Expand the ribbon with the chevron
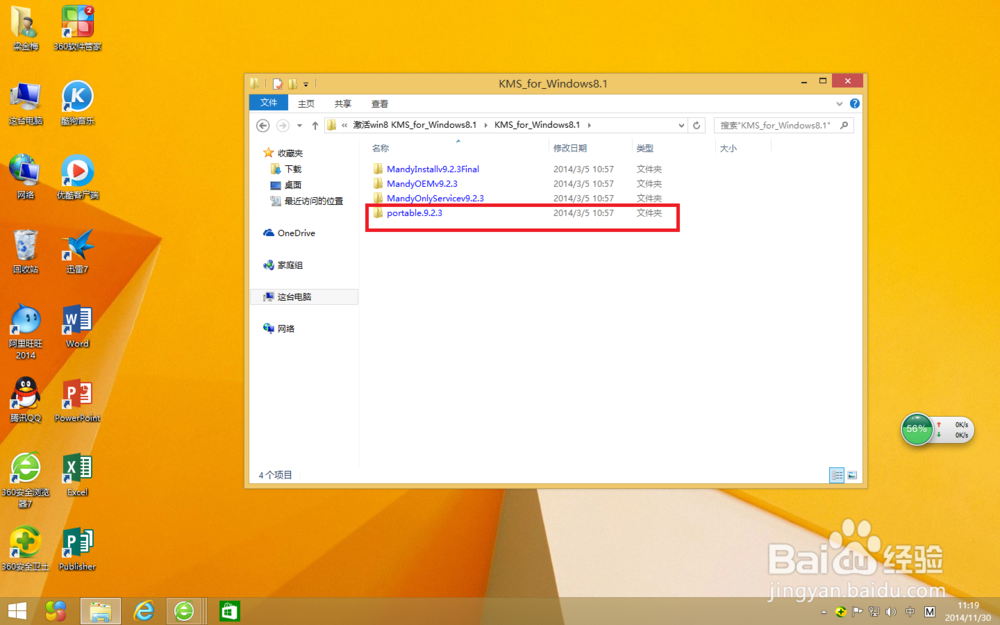Viewport: 1000px width, 625px height. point(840,103)
